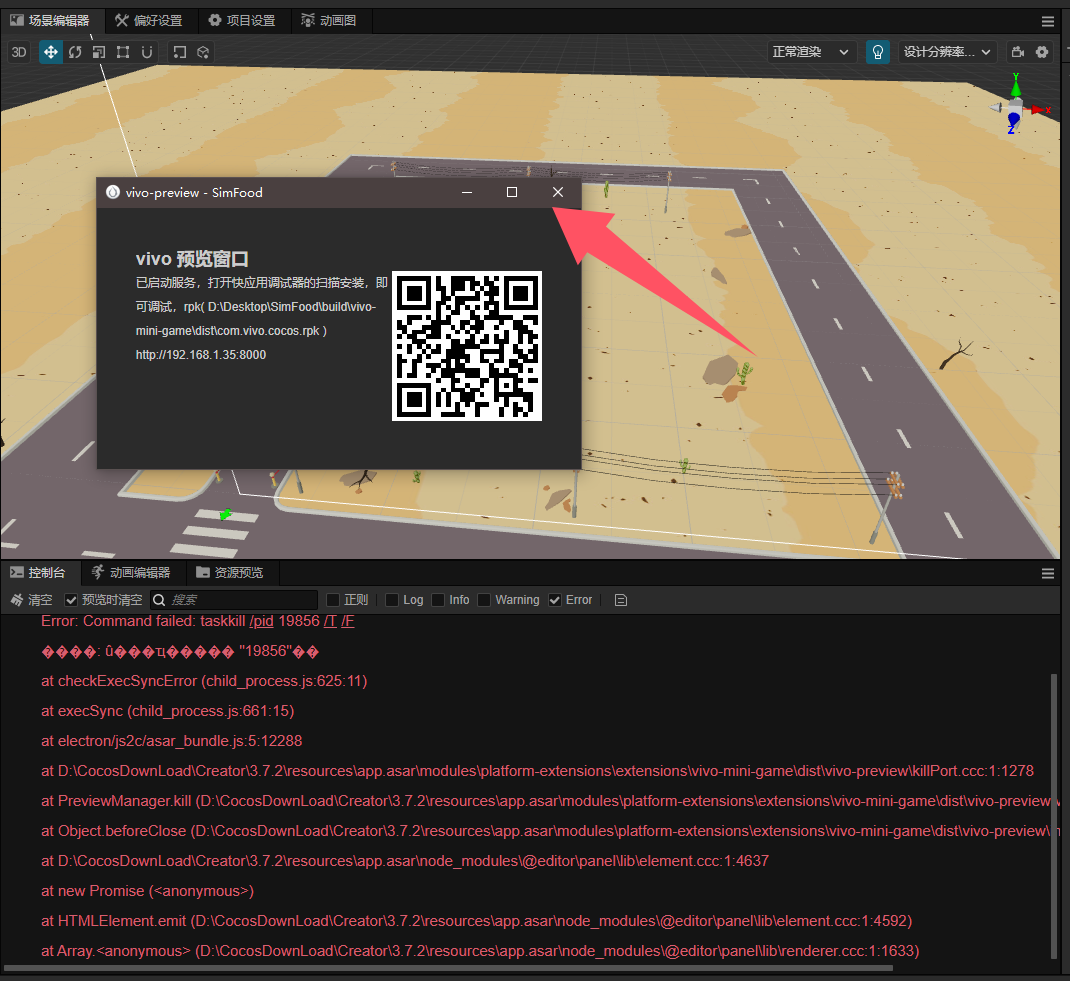Click the /F link in the error message
Viewport: 1070px width, 981px height.
tap(348, 621)
